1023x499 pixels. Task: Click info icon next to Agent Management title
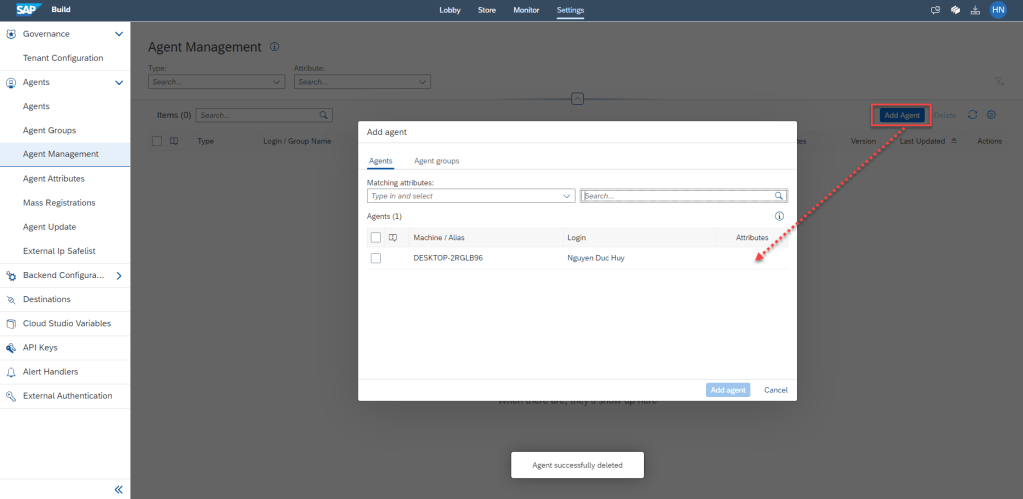275,47
